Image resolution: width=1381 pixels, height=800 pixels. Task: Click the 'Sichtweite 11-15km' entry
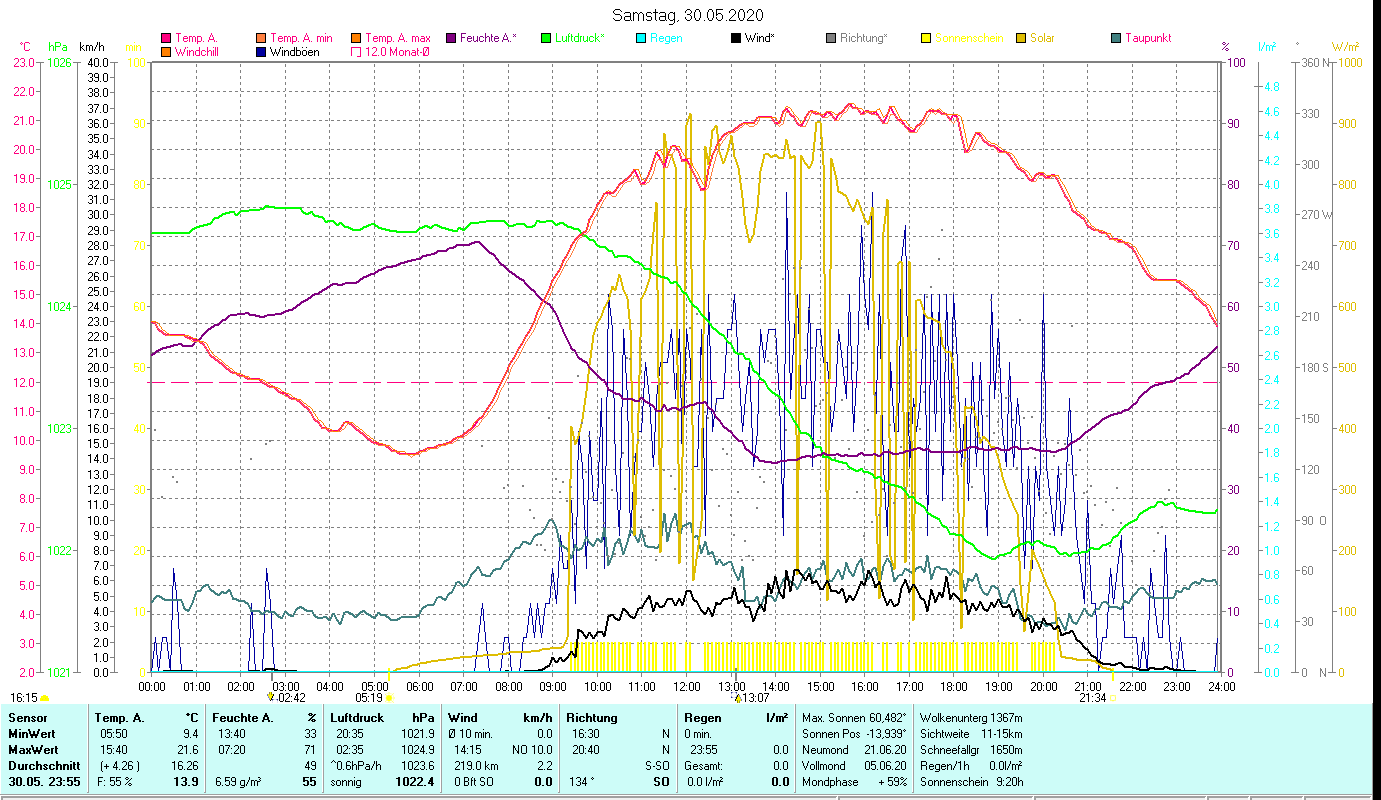(971, 734)
